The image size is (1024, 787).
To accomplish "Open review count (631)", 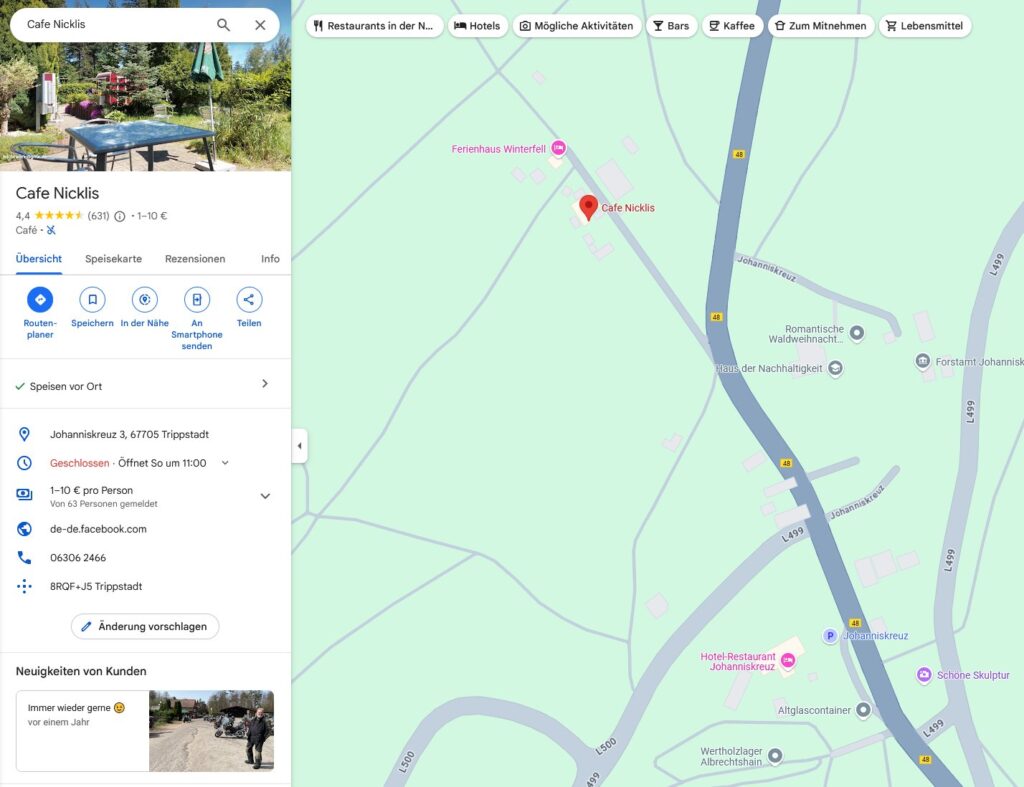I will 99,216.
